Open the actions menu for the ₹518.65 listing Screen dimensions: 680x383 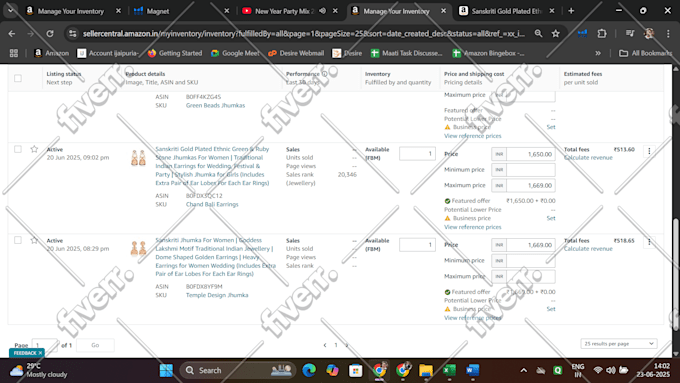[649, 242]
